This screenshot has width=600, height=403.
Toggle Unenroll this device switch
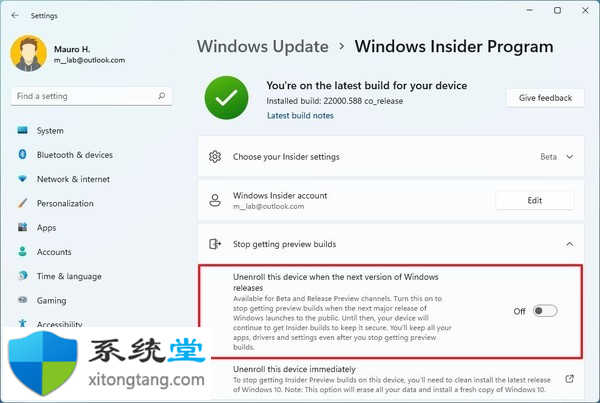pos(545,311)
